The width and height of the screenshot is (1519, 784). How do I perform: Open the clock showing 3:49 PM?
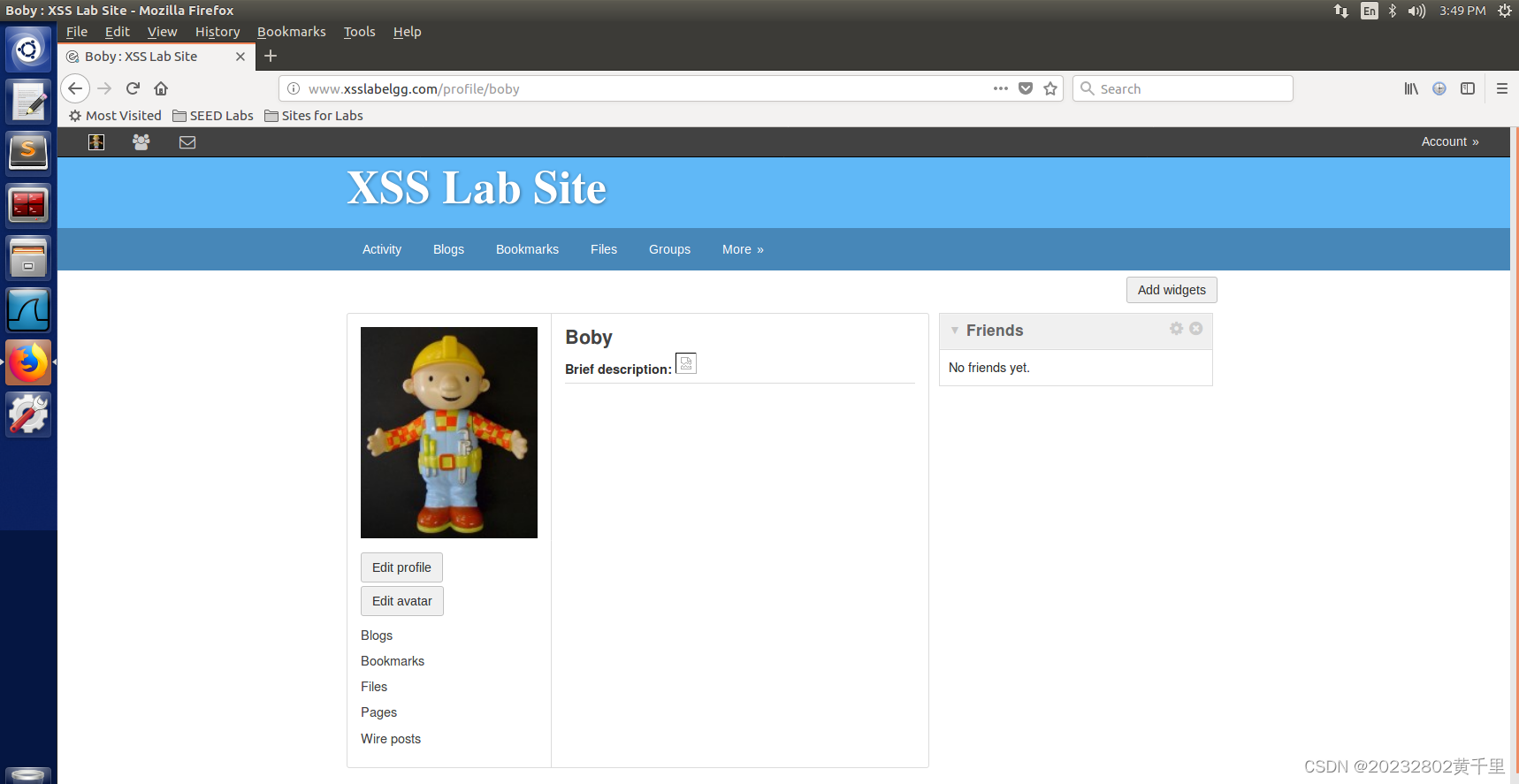(1462, 11)
